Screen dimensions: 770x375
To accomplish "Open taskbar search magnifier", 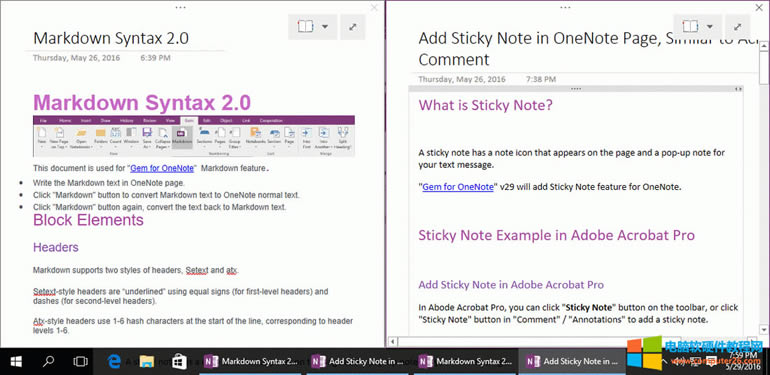I will 48,361.
